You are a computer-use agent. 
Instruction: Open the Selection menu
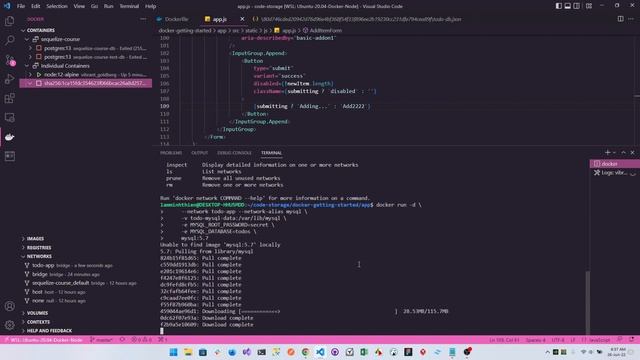click(57, 6)
